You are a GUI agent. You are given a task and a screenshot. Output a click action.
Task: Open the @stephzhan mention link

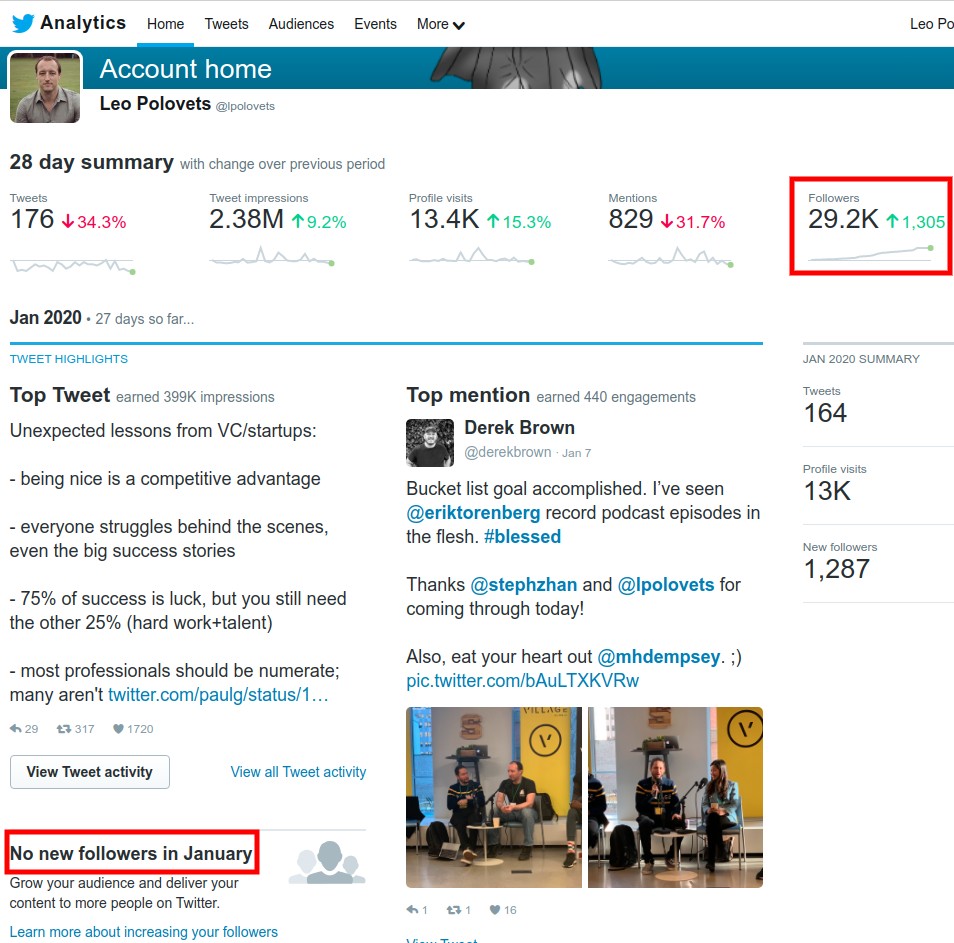[x=524, y=585]
